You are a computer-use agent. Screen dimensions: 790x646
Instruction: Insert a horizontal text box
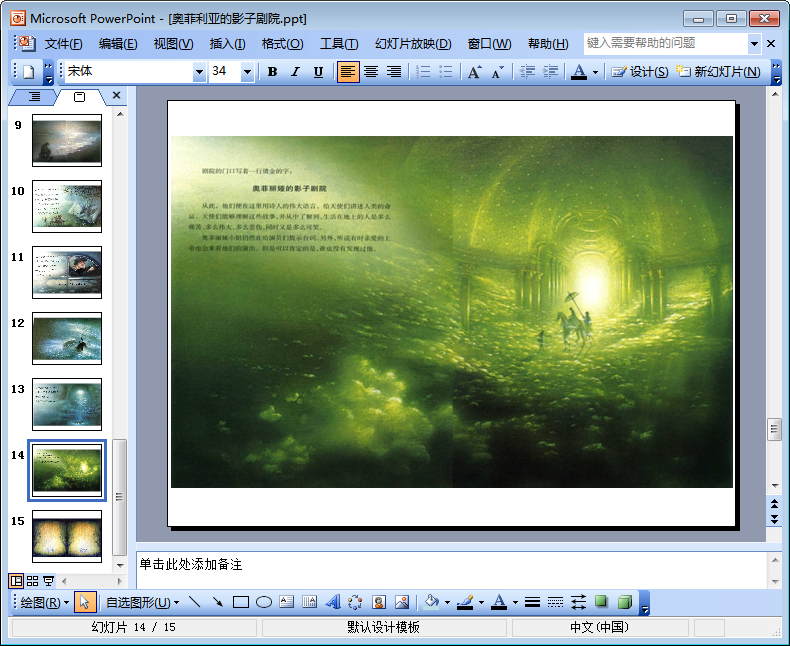tap(287, 602)
